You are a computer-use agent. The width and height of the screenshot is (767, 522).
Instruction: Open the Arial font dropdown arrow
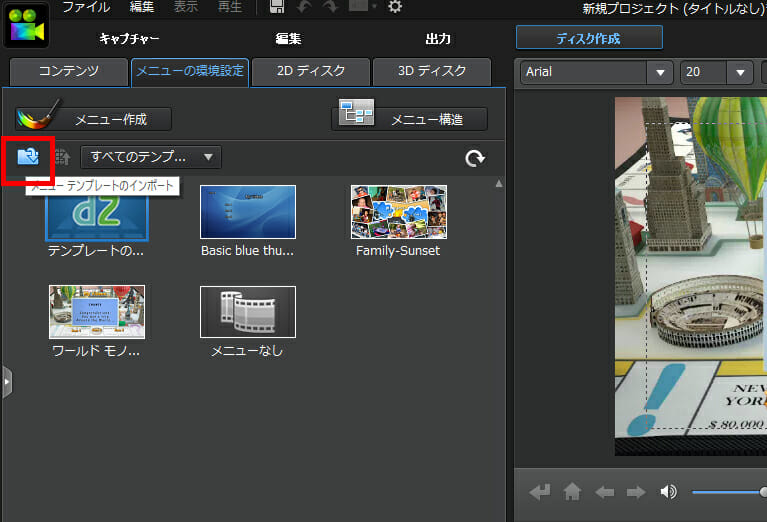coord(660,72)
